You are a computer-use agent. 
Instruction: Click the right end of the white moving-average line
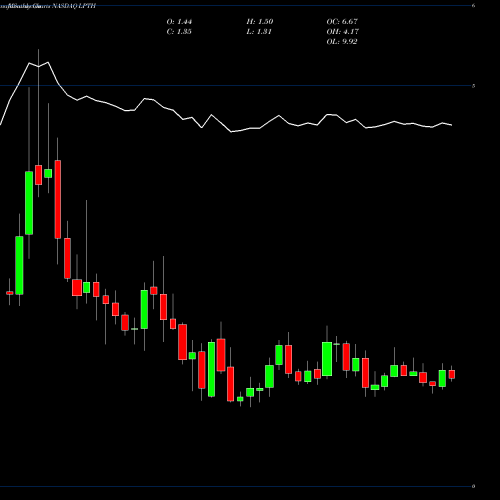coord(451,125)
